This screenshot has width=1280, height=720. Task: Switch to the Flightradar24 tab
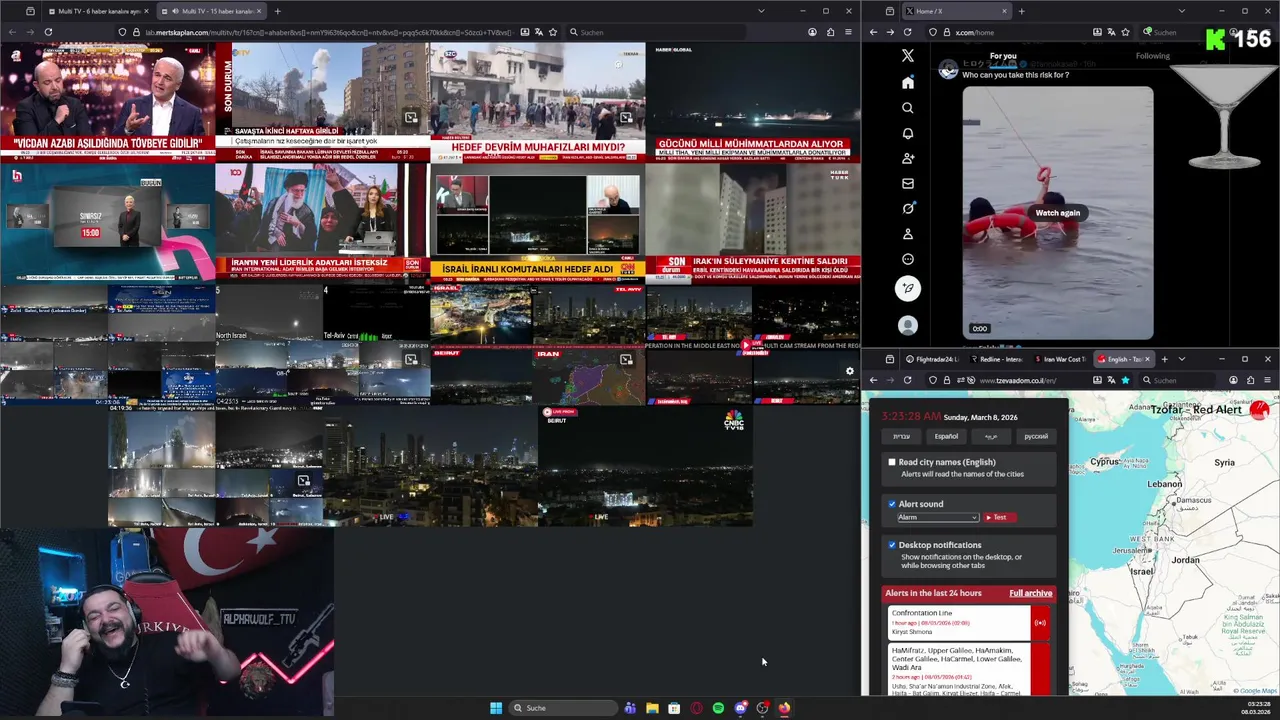(x=932, y=359)
